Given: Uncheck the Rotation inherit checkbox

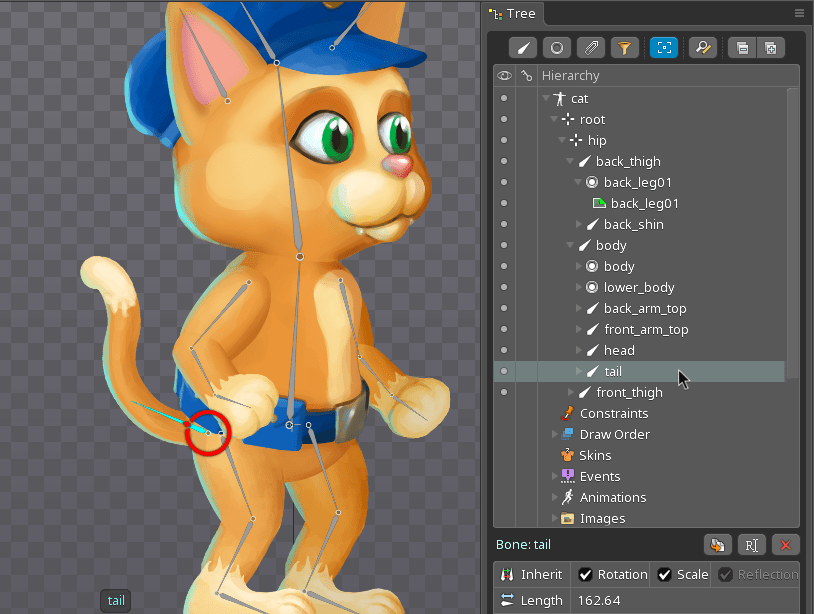Looking at the screenshot, I should [x=586, y=575].
